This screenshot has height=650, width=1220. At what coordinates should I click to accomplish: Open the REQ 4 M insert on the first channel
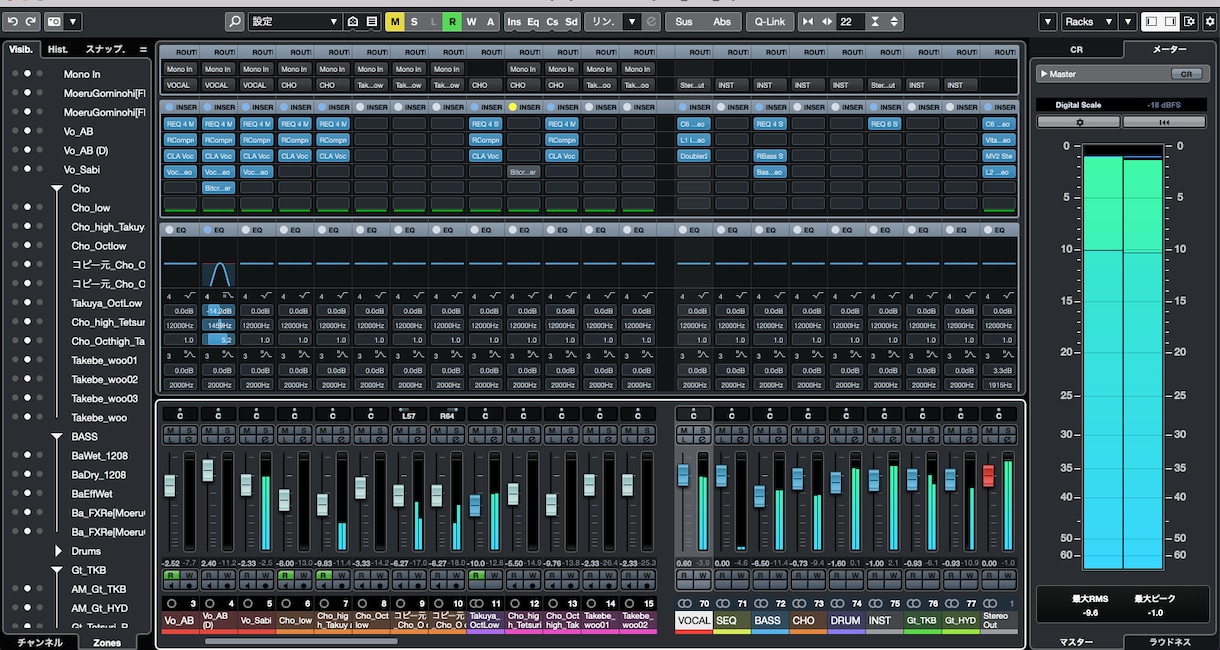[x=180, y=124]
